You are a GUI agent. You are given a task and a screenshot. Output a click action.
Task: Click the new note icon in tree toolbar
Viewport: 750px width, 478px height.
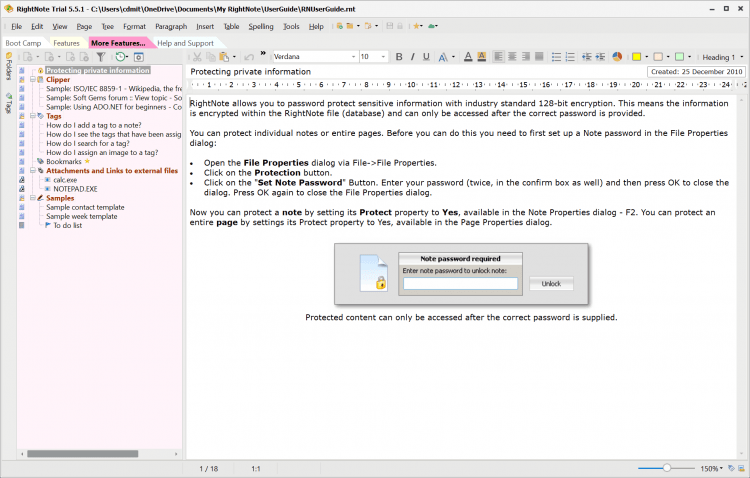(27, 57)
